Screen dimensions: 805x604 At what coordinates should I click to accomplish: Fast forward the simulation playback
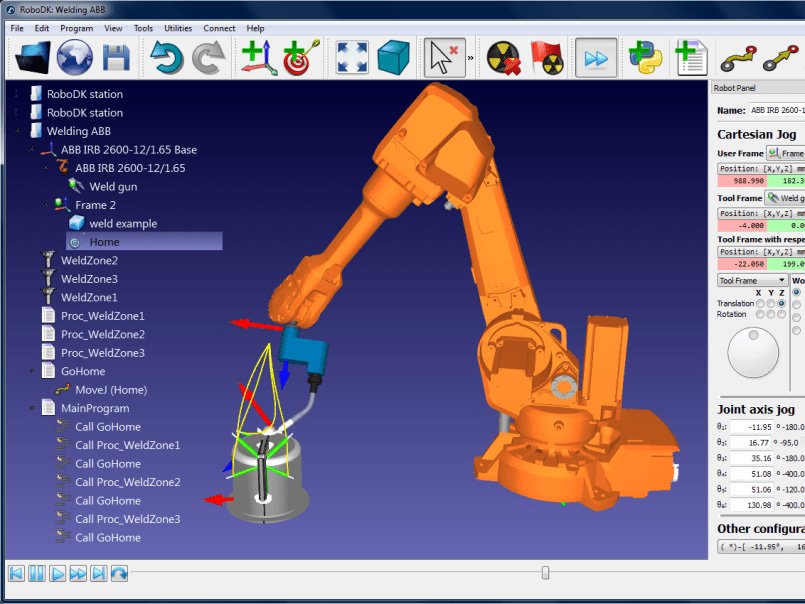[x=78, y=573]
